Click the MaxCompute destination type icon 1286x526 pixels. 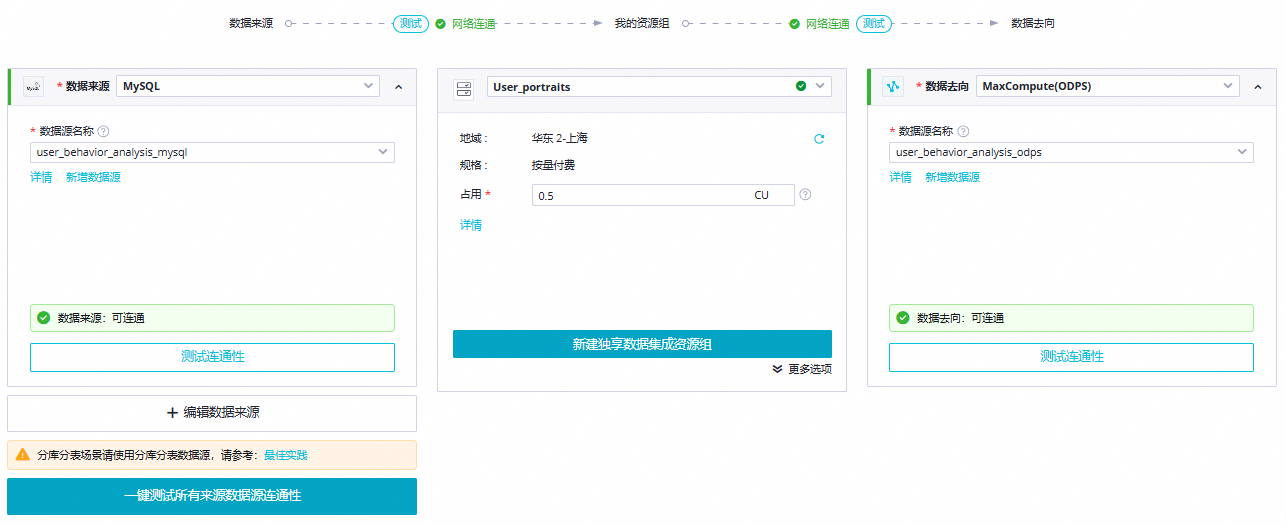(x=893, y=87)
